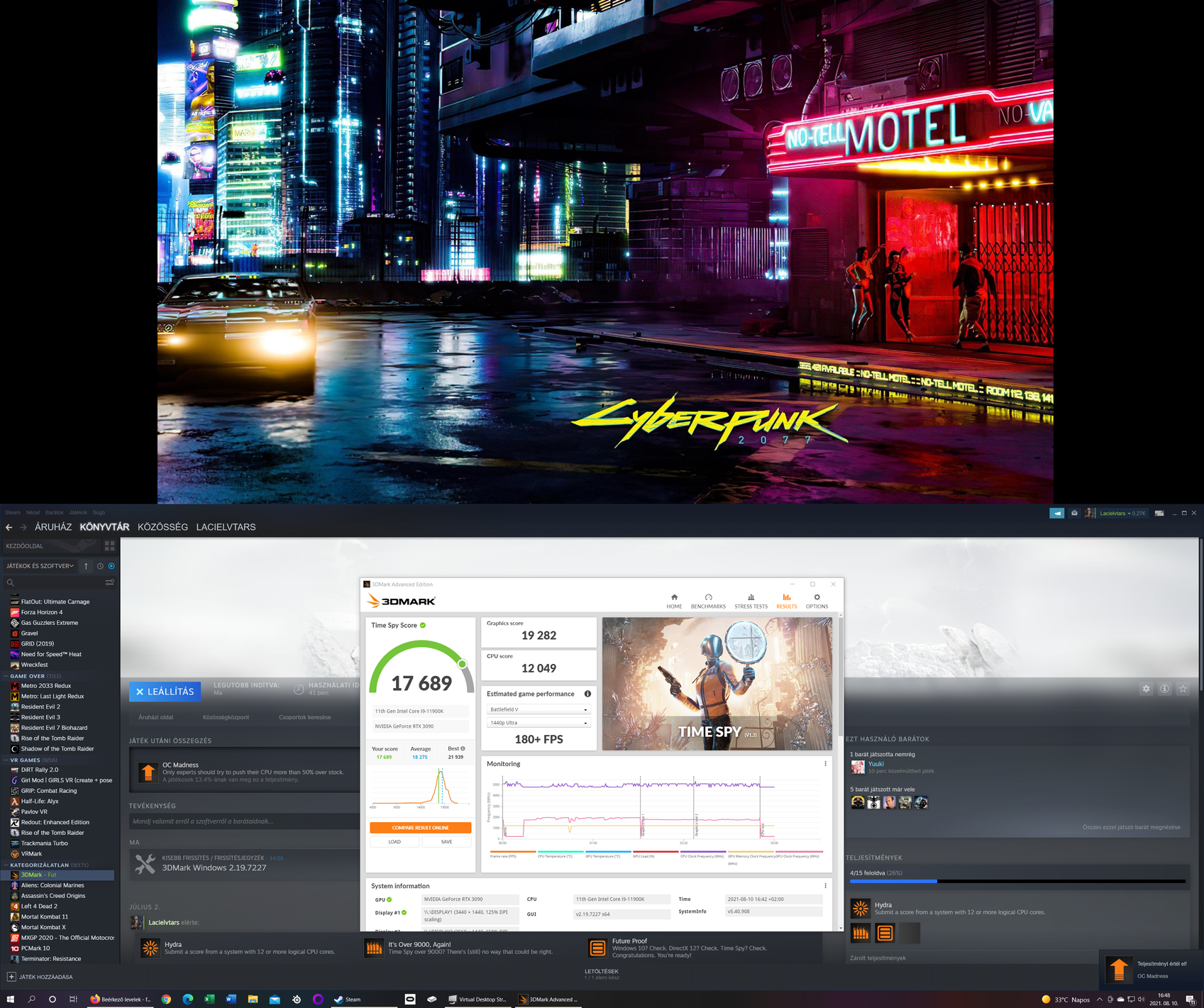1204x1008 pixels.
Task: Go forward with Steam forward arrow
Action: tap(23, 527)
